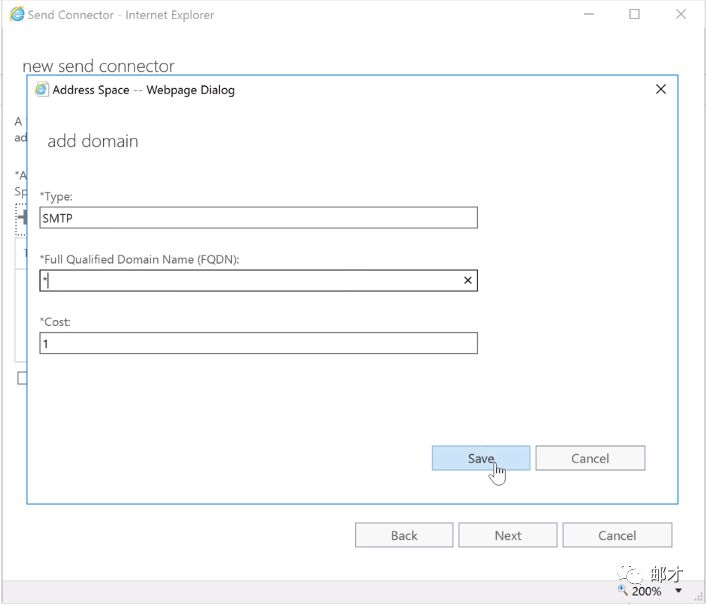Click the Save button in add domain dialog
Viewport: 706px width, 605px height.
coord(481,458)
